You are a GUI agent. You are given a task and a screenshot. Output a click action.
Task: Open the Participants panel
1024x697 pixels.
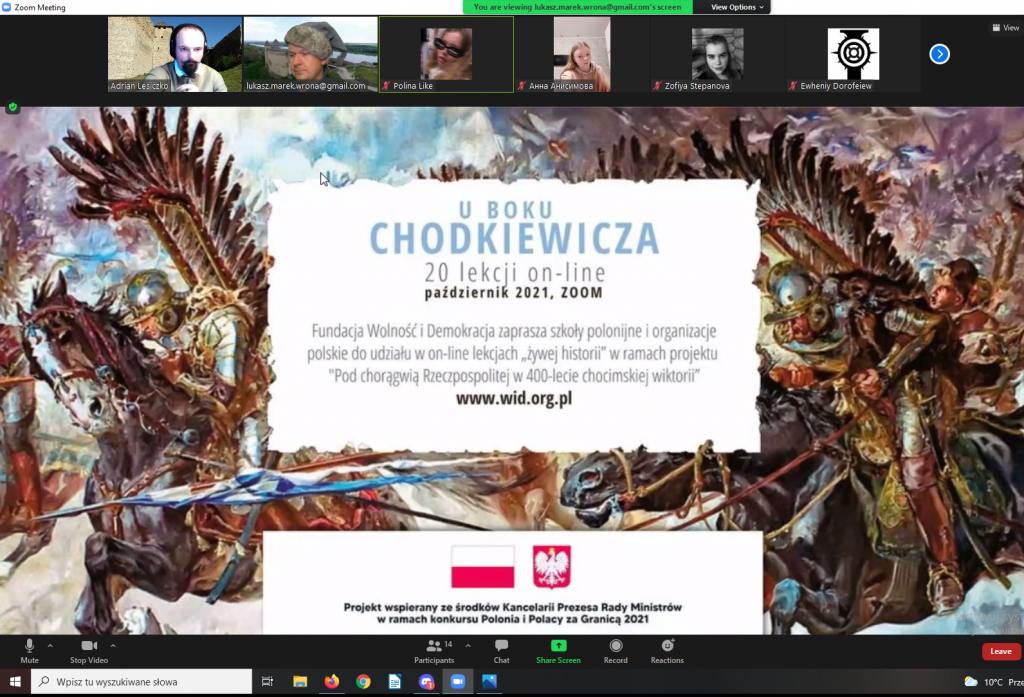434,648
